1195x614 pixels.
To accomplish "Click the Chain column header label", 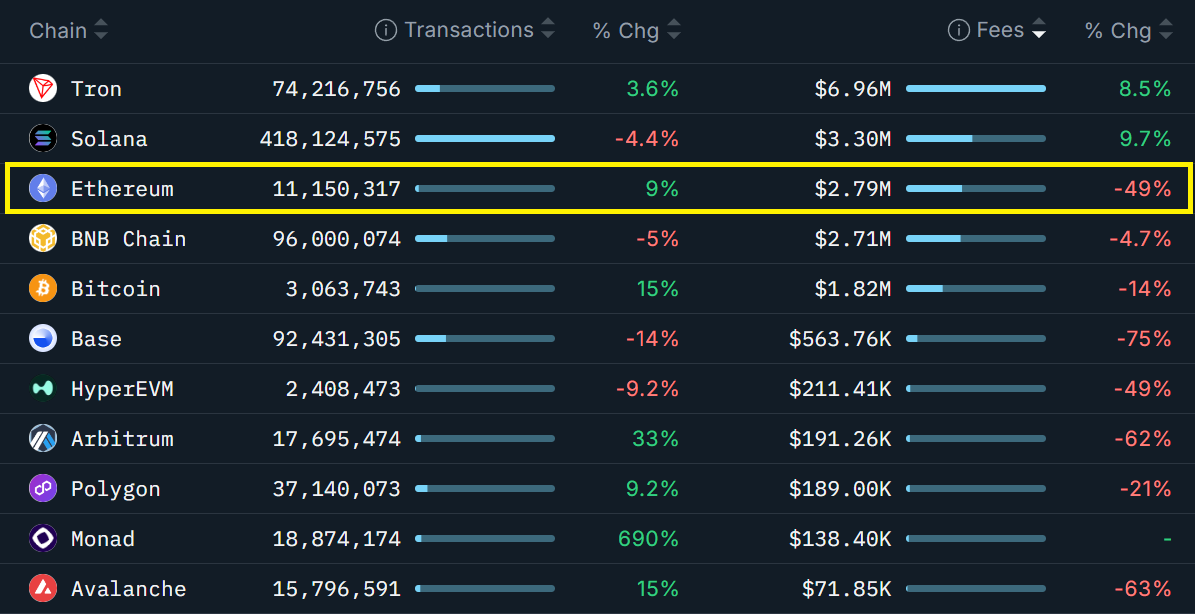I will click(58, 29).
